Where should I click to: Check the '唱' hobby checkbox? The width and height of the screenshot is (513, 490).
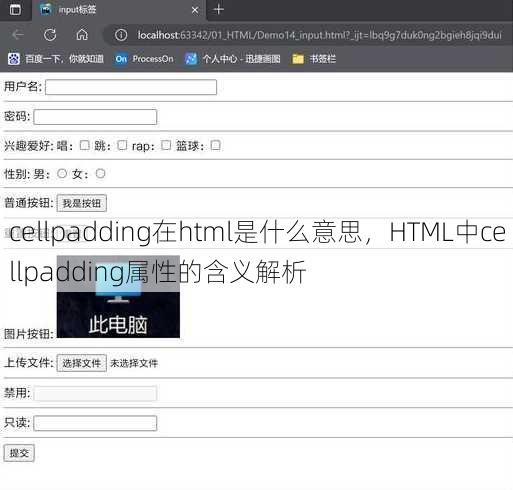85,145
